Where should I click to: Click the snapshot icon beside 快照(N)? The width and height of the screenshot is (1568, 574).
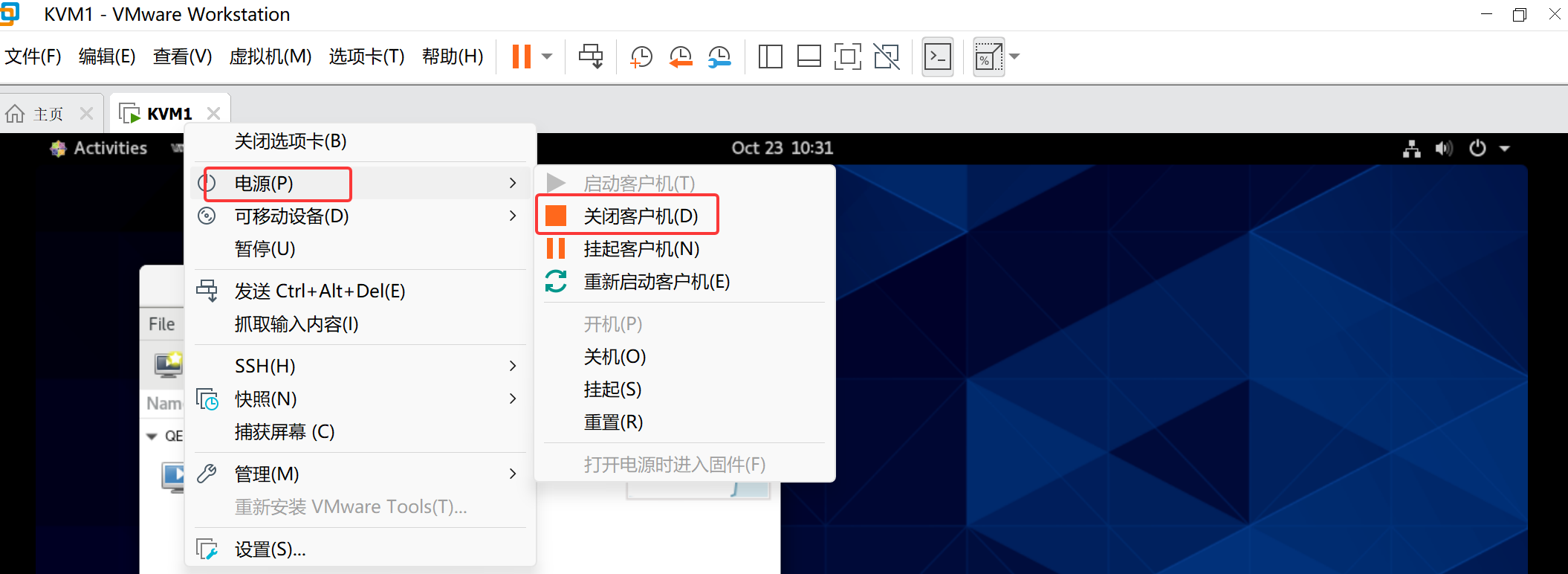pos(207,399)
